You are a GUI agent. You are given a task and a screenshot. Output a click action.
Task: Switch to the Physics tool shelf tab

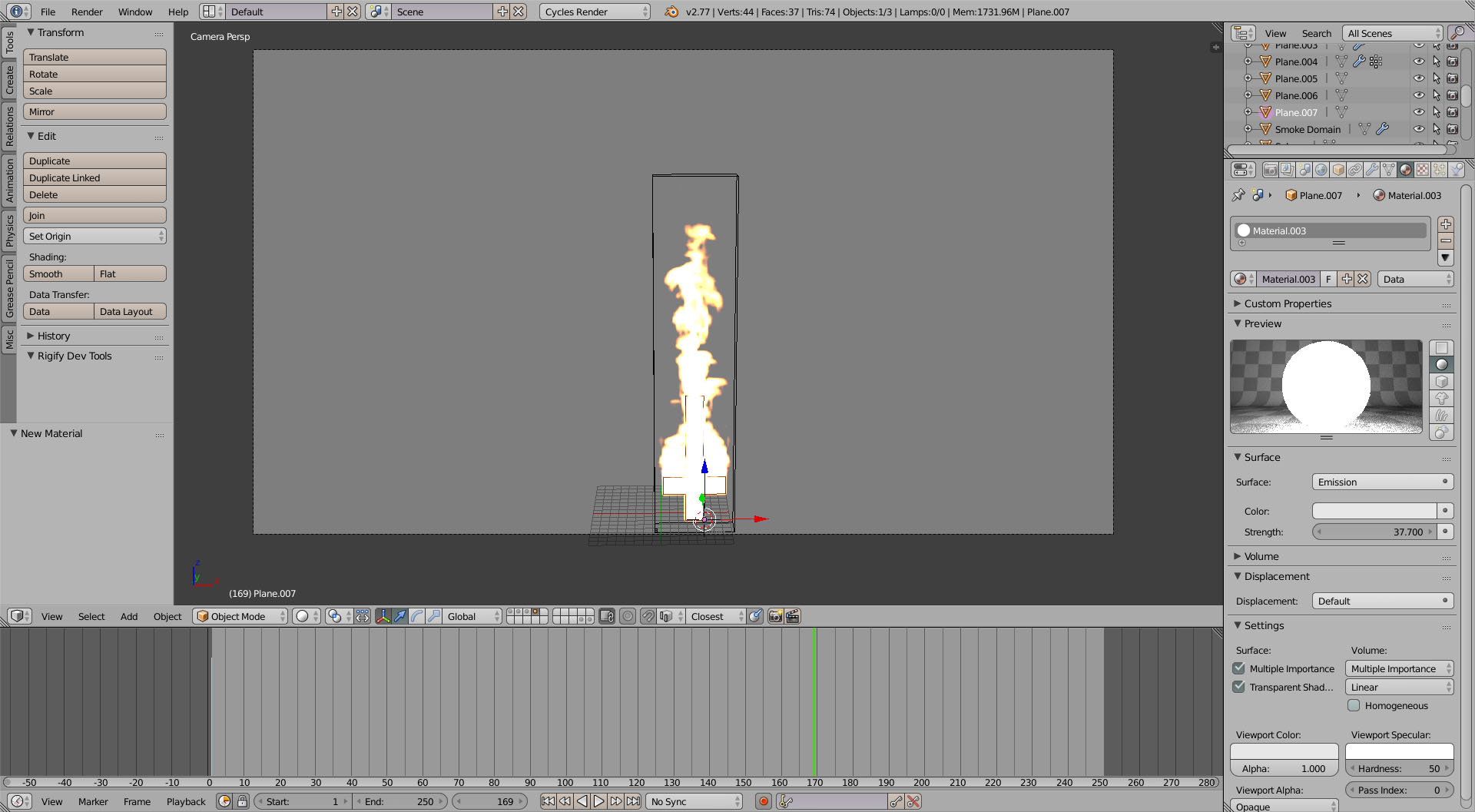pos(9,230)
